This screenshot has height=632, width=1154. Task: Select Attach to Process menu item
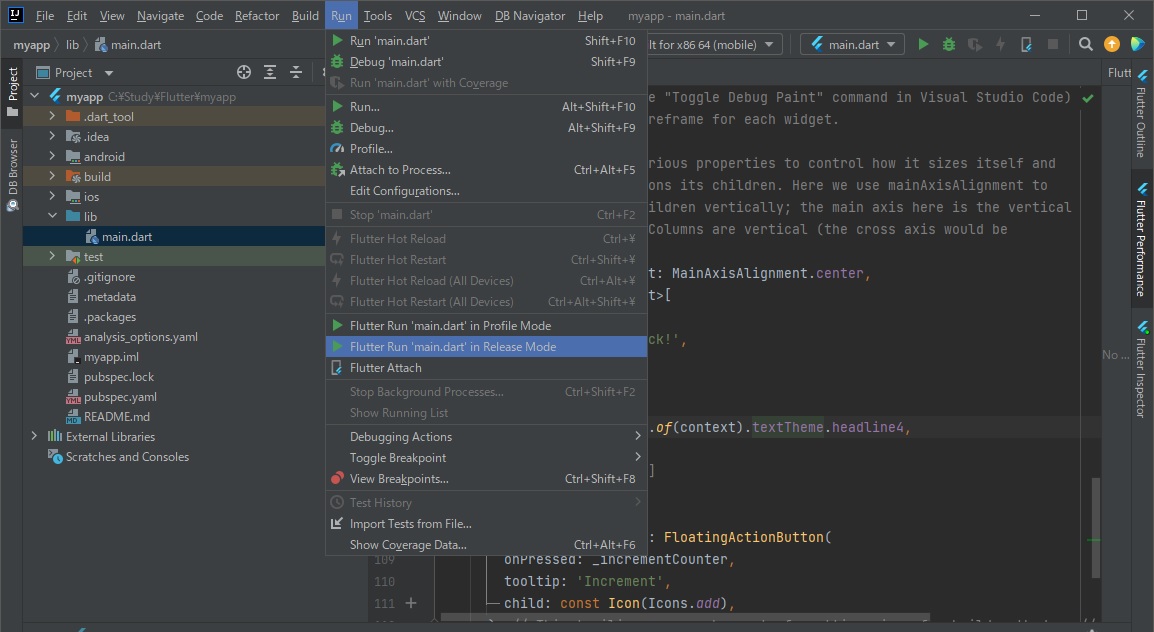(486, 169)
